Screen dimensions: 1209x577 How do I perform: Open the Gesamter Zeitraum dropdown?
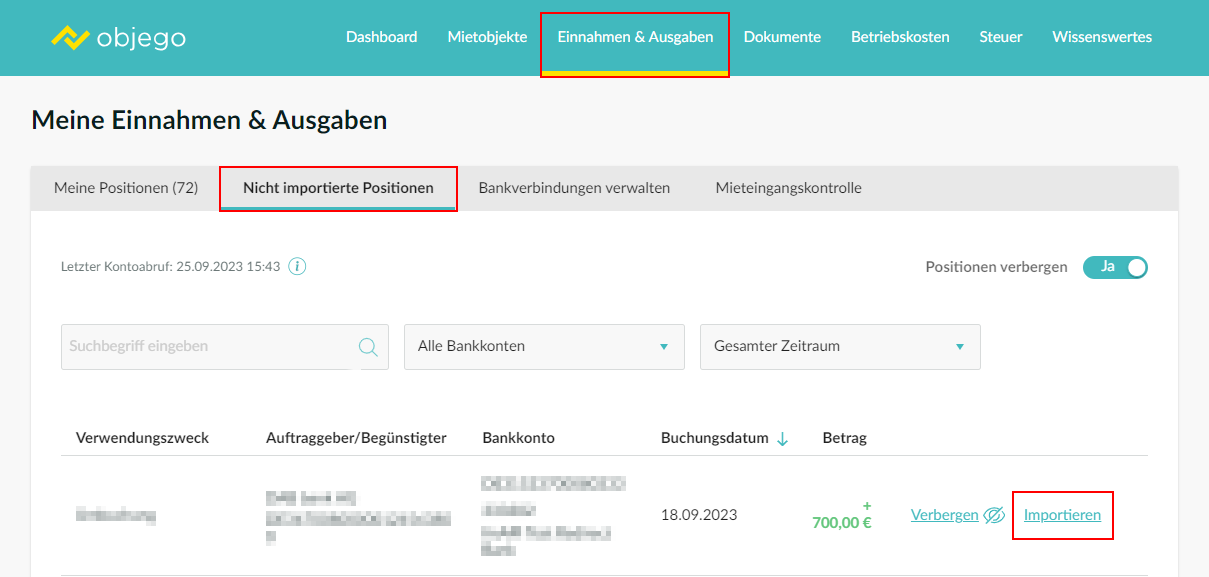[x=840, y=347]
